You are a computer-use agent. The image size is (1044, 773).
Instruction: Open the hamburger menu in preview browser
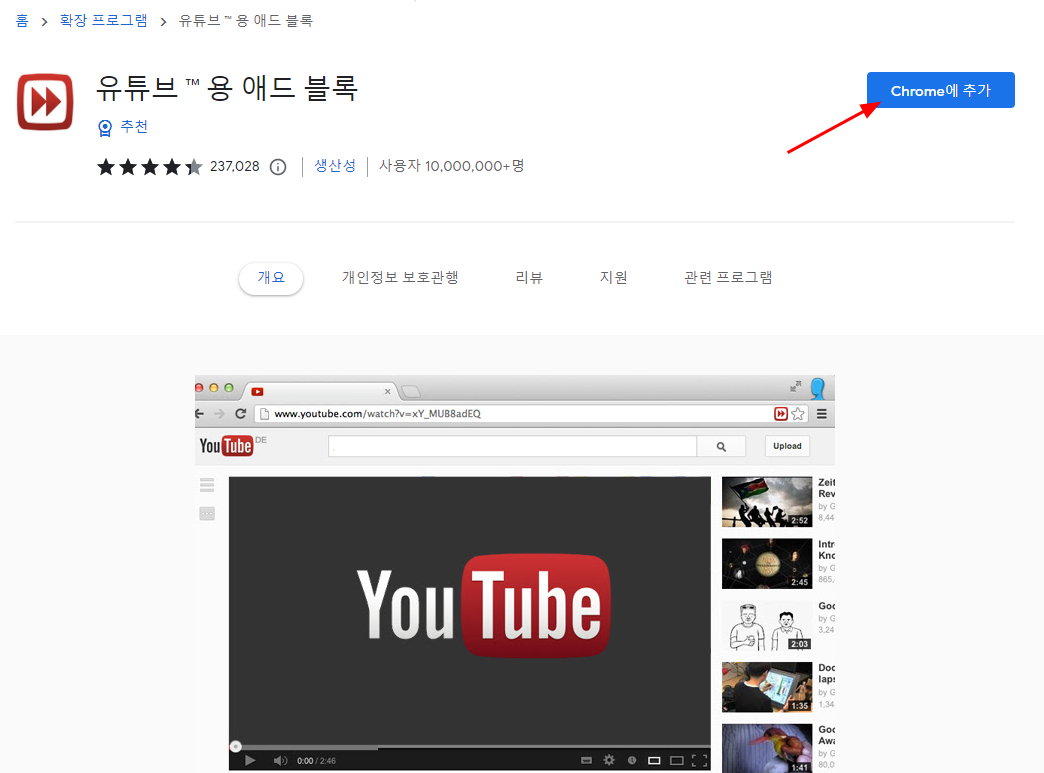(822, 414)
